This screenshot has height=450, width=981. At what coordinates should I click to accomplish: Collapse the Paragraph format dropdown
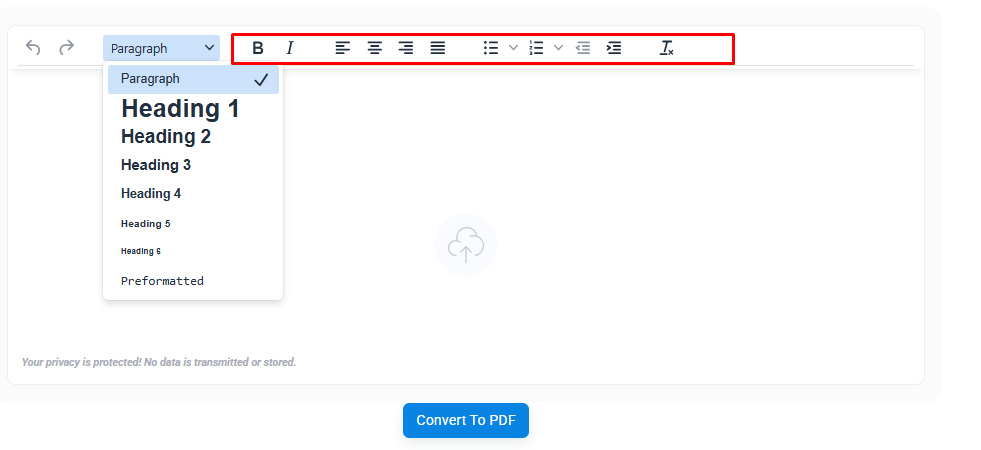click(161, 48)
